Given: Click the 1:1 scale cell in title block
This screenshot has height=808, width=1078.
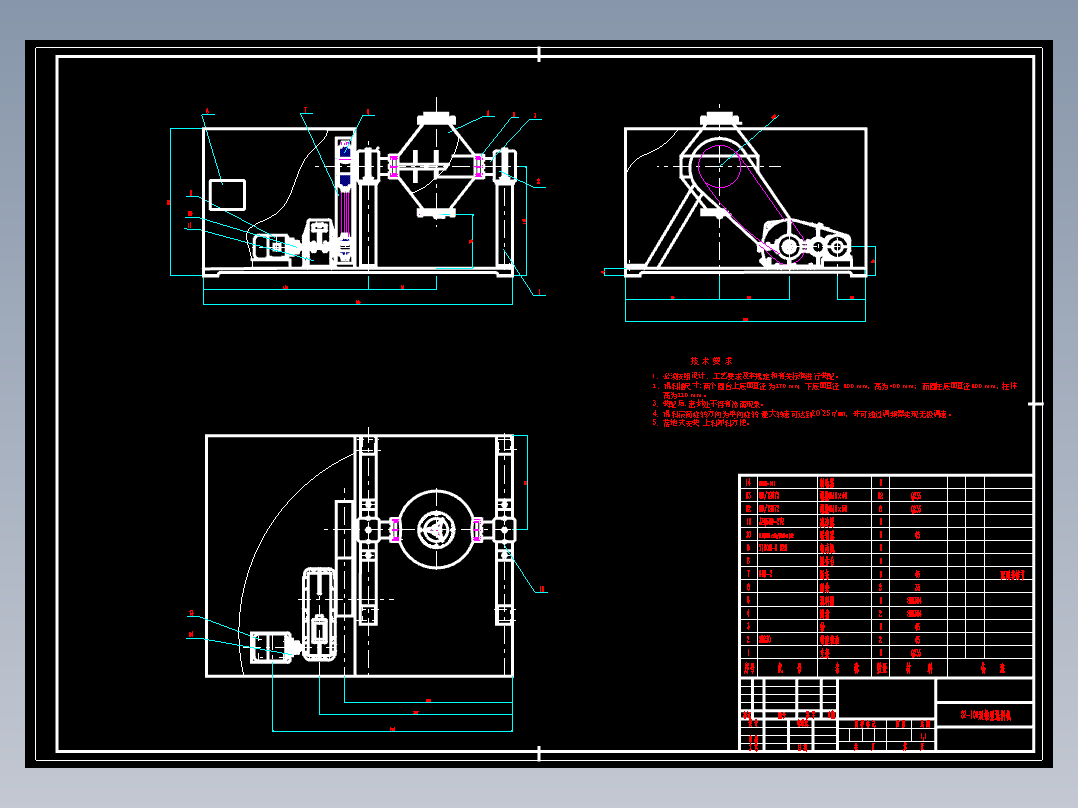Looking at the screenshot, I should (x=923, y=736).
